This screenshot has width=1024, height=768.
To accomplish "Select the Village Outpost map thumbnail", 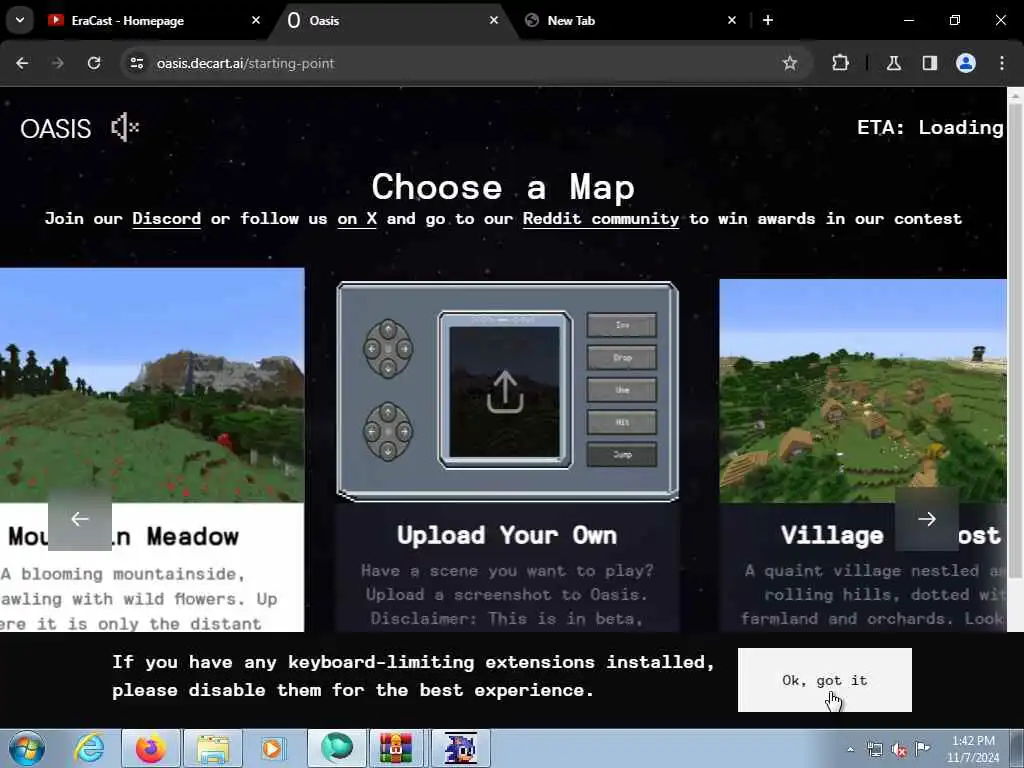I will point(863,391).
